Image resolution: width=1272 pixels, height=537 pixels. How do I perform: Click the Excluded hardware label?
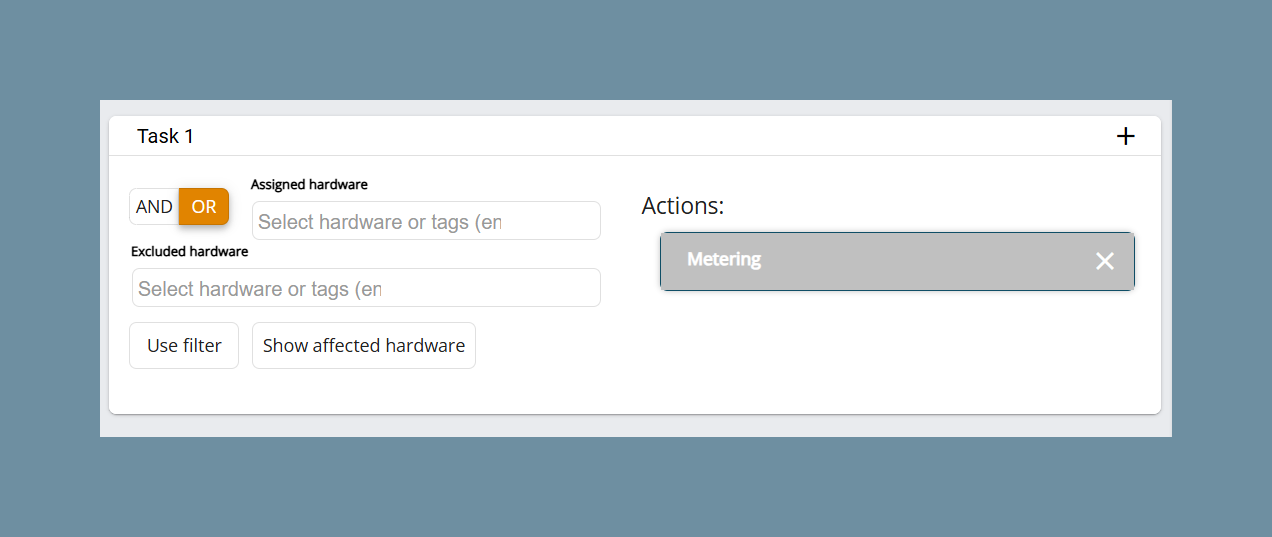tap(189, 251)
